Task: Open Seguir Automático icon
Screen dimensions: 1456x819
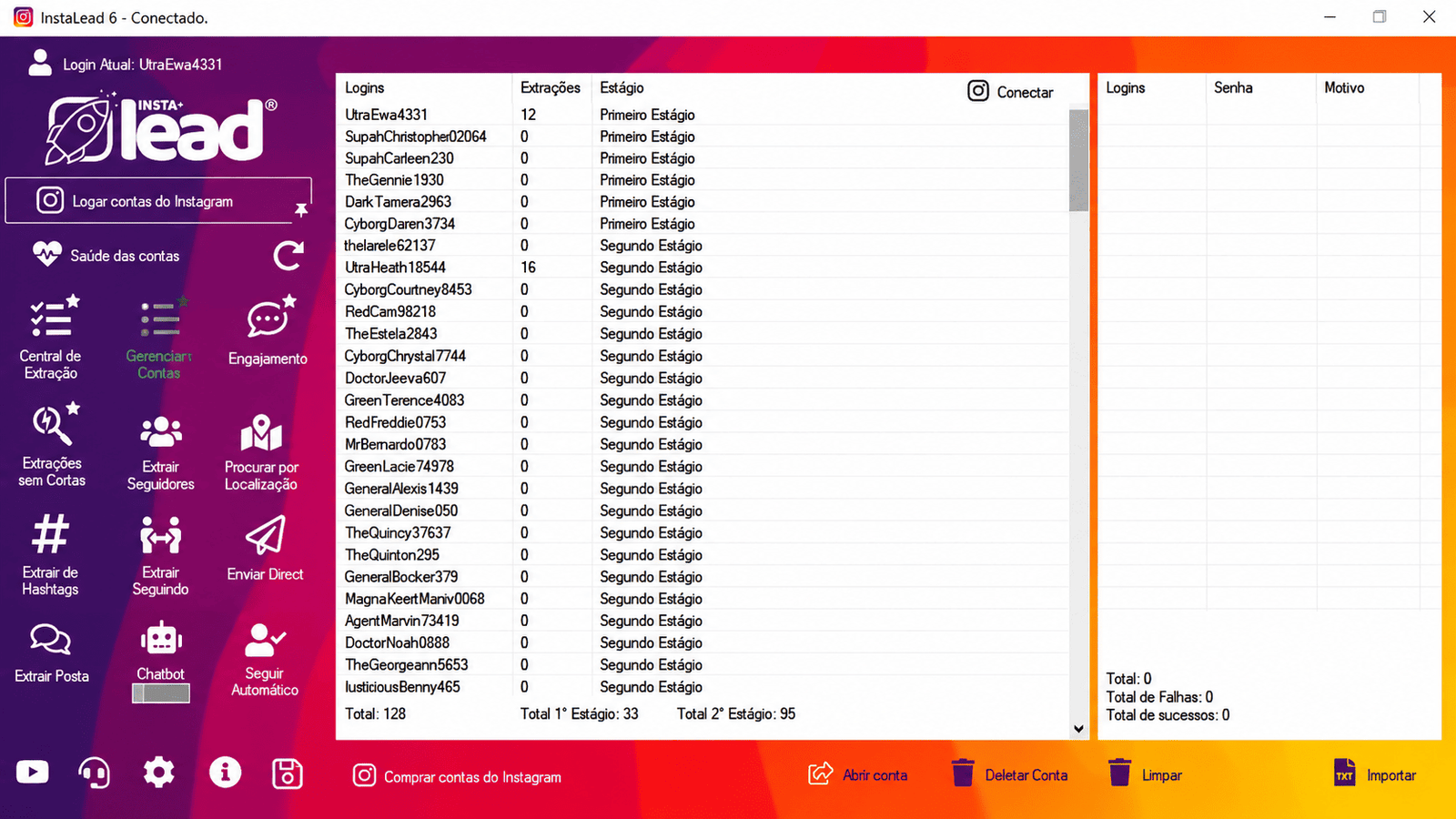Action: 265,641
